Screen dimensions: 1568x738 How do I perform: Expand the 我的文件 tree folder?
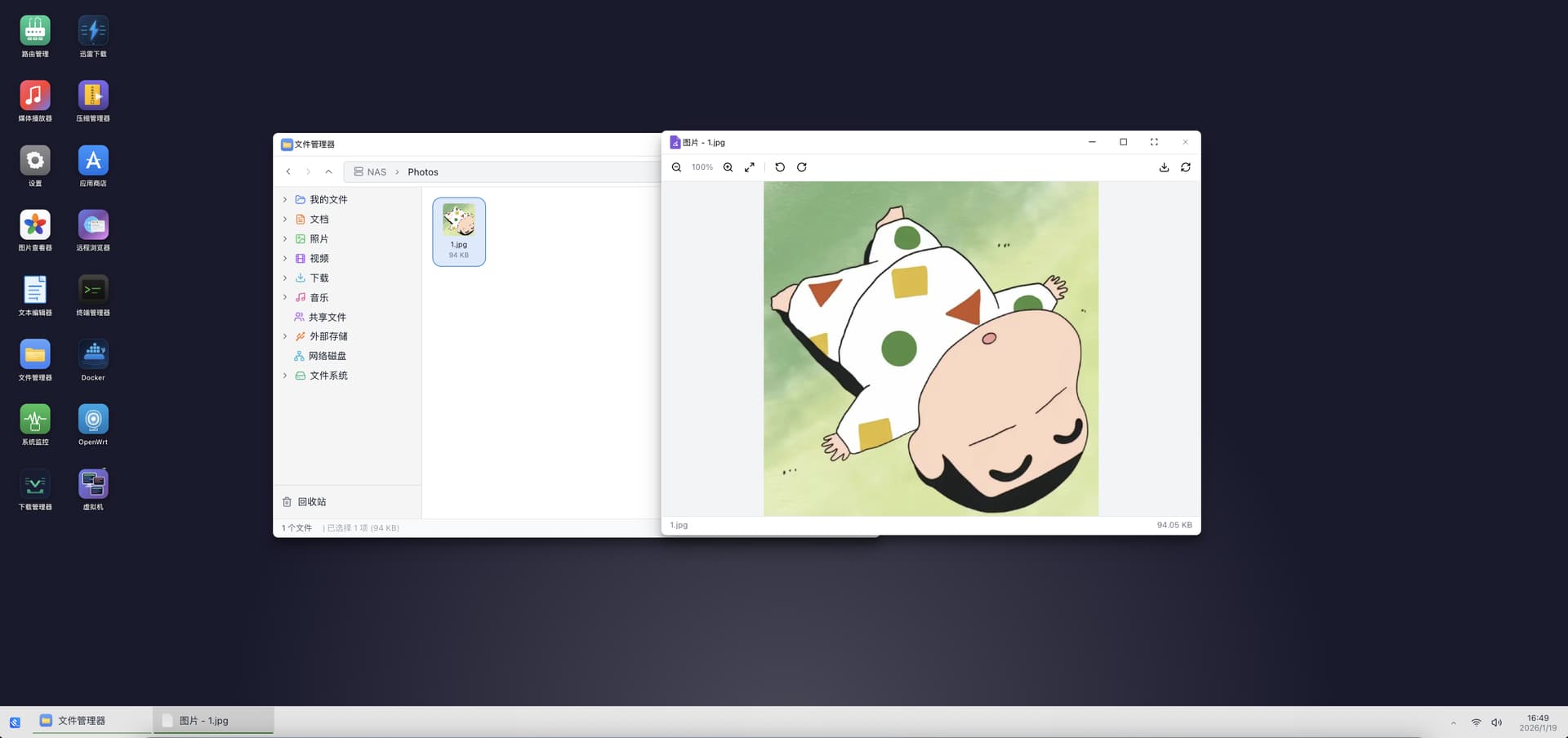coord(285,200)
